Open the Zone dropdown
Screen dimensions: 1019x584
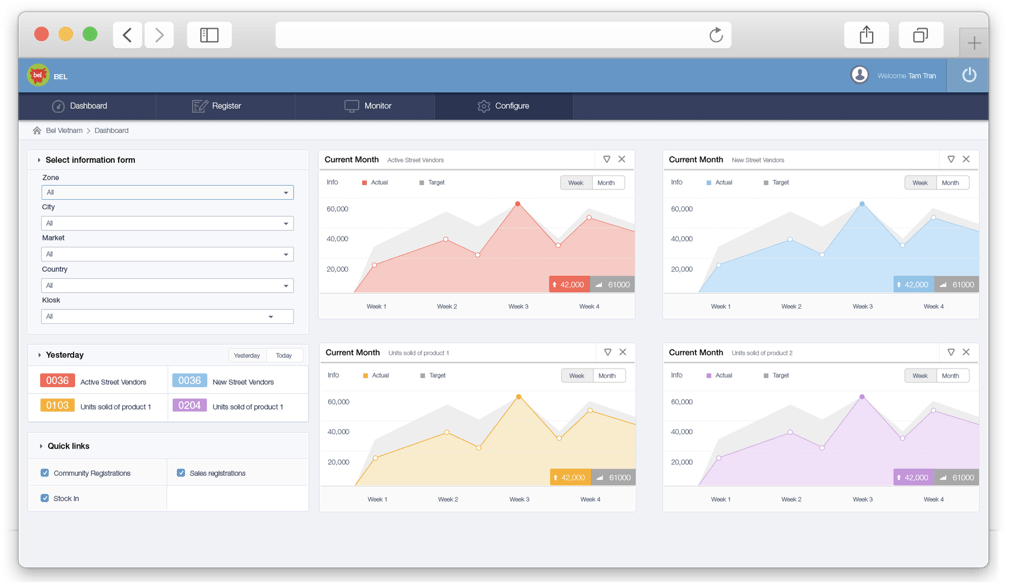[x=167, y=192]
